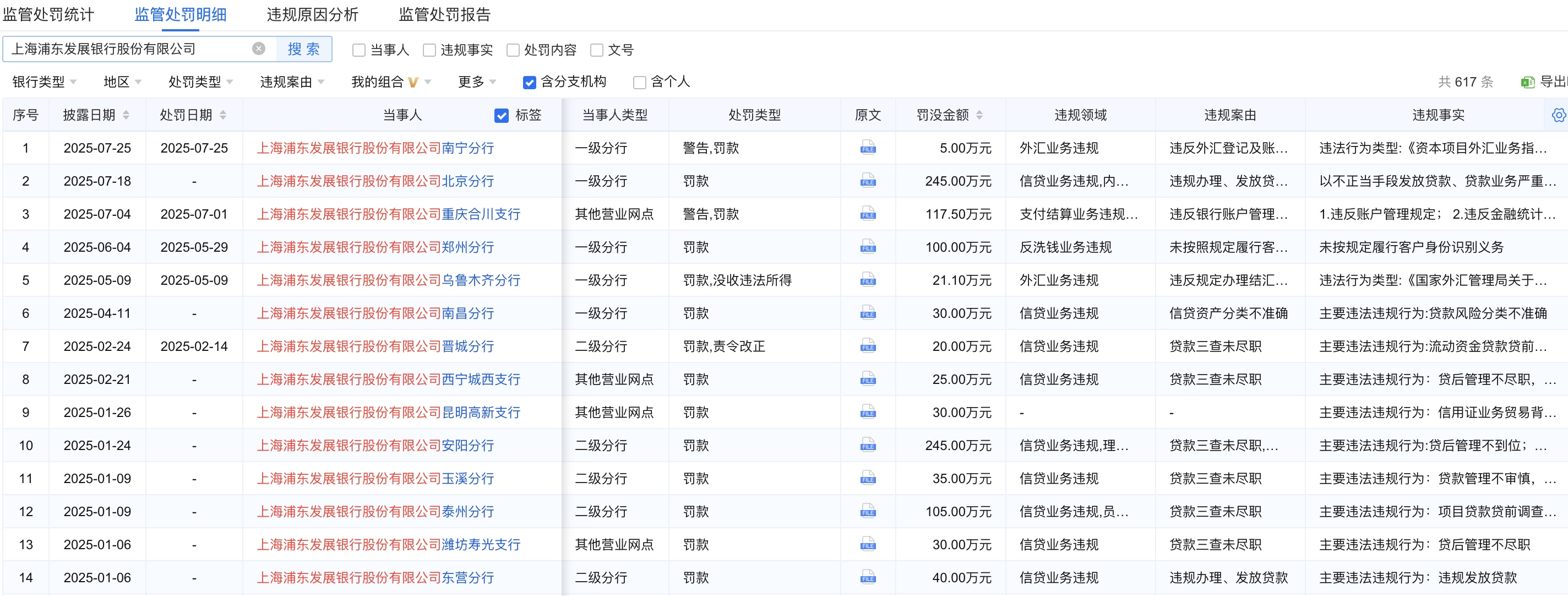Sort by 披露日期 column arrows

pos(126,115)
